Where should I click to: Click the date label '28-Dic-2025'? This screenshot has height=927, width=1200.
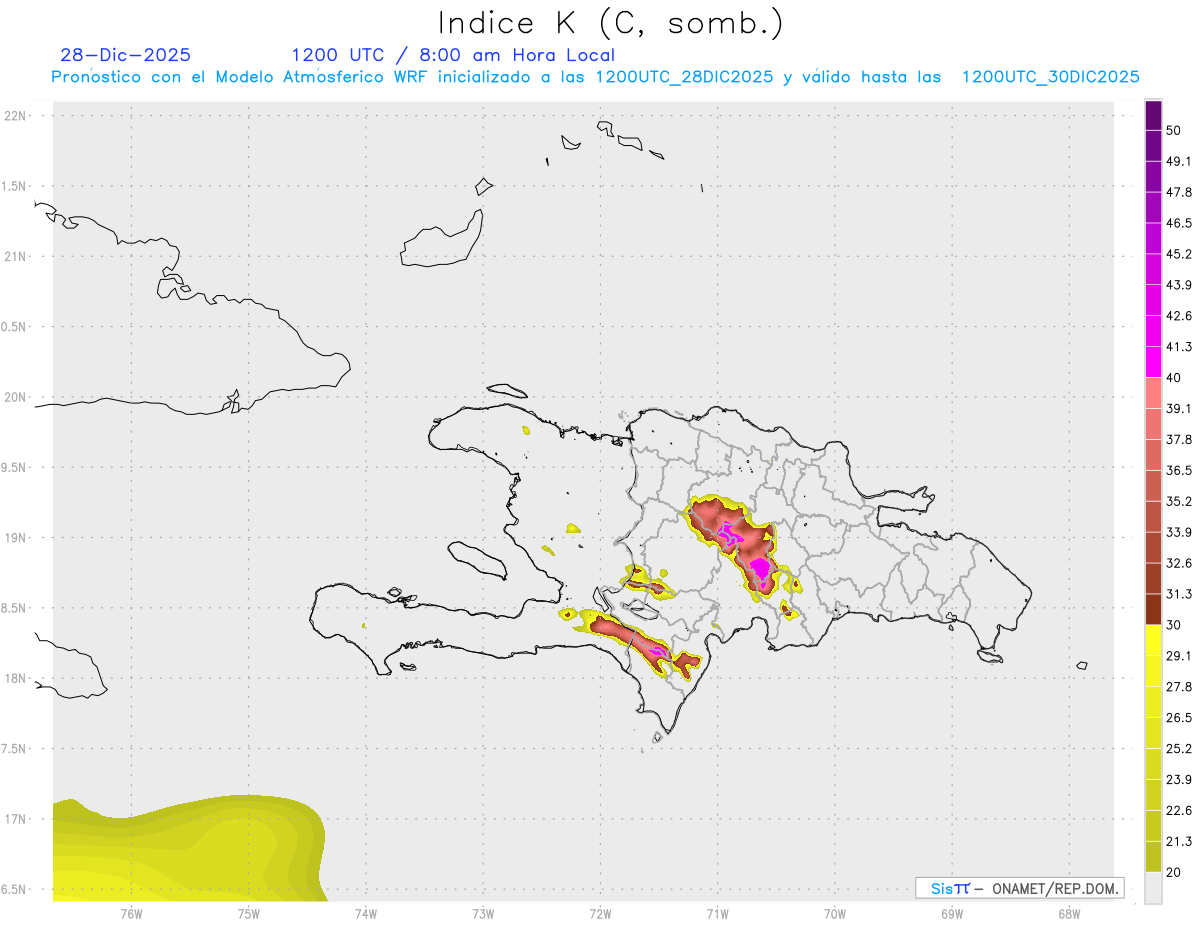tap(125, 55)
